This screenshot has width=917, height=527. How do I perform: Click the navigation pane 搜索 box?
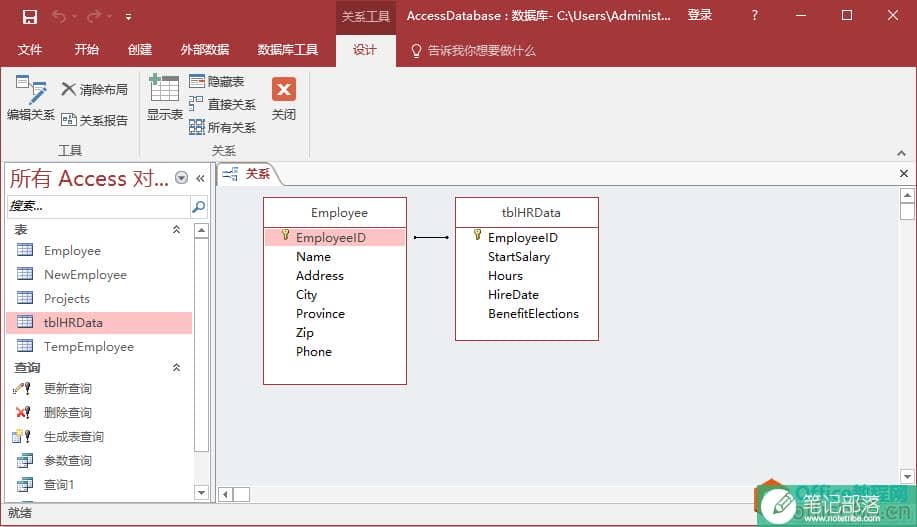click(x=98, y=206)
